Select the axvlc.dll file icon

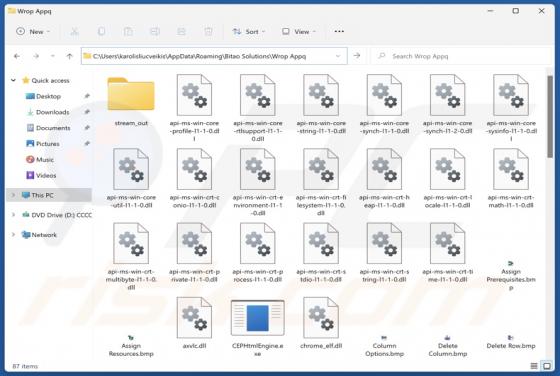[194, 317]
